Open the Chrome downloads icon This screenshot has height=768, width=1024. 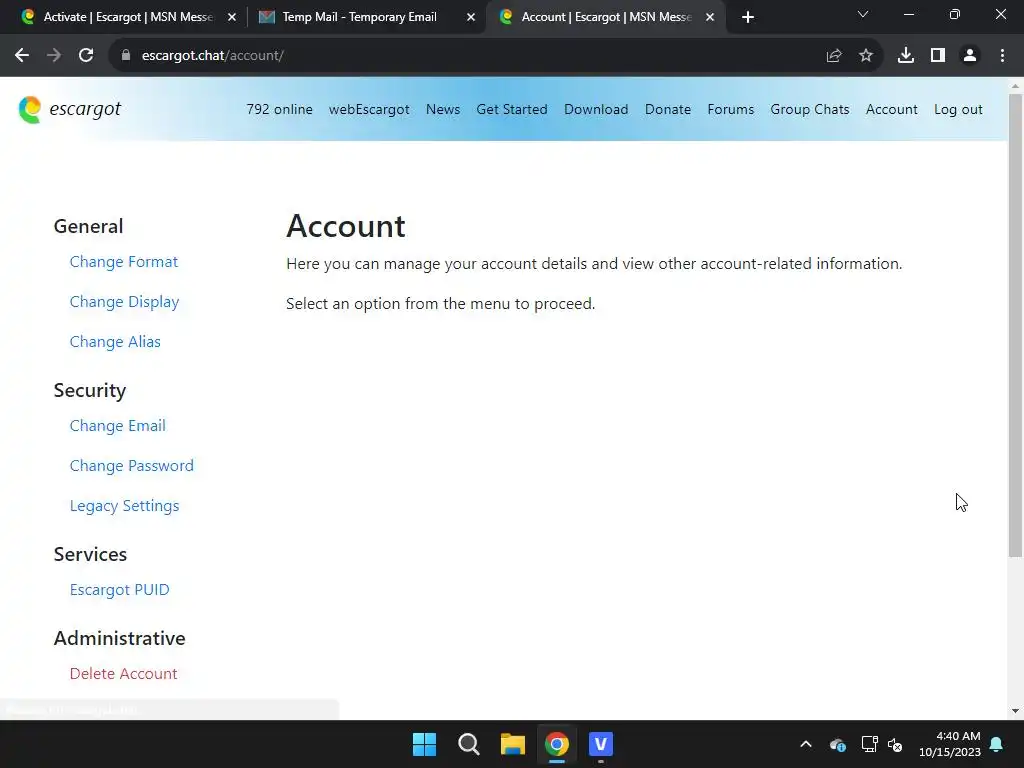pyautogui.click(x=906, y=56)
